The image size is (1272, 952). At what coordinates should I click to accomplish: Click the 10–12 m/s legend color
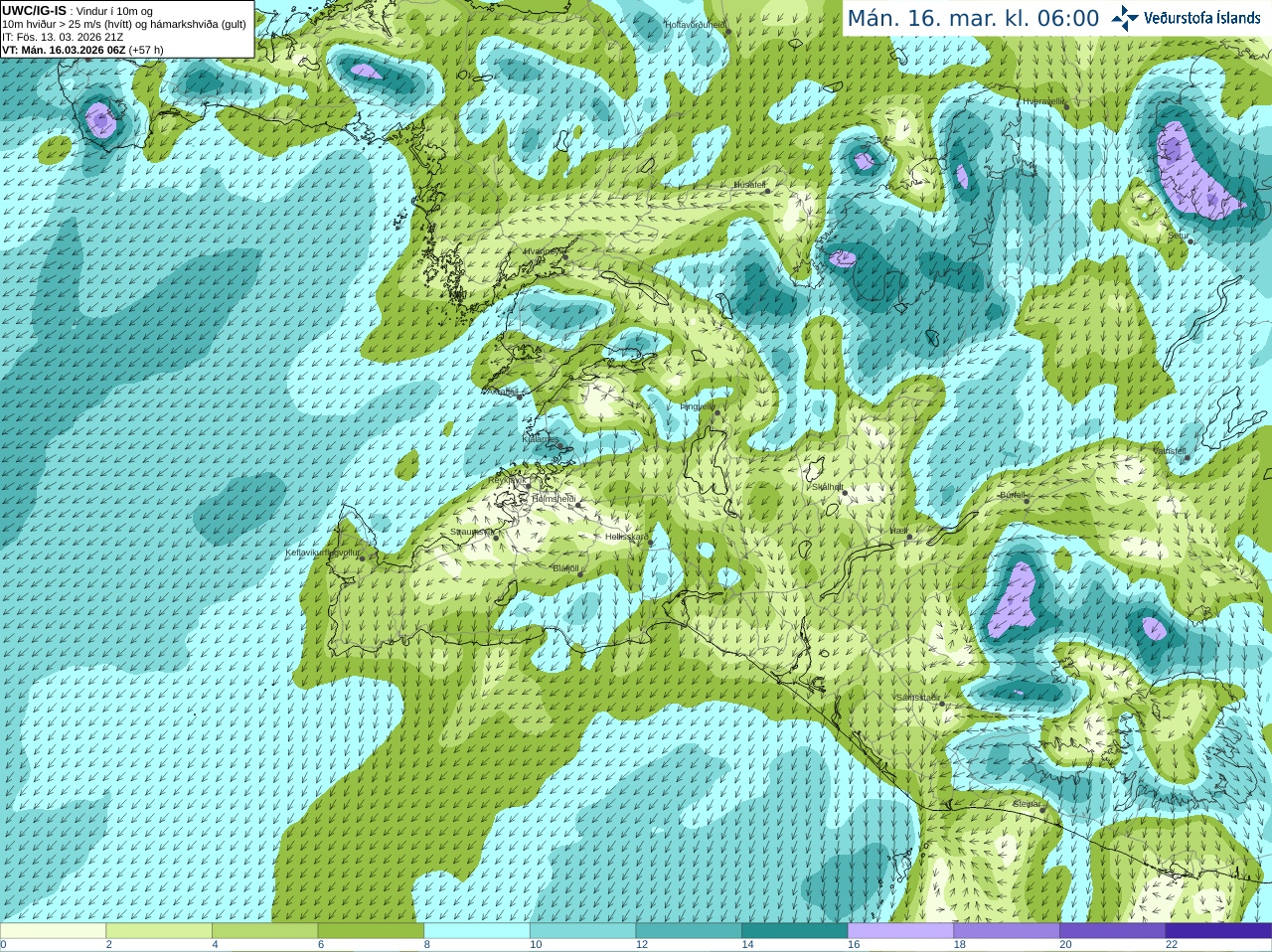(582, 931)
